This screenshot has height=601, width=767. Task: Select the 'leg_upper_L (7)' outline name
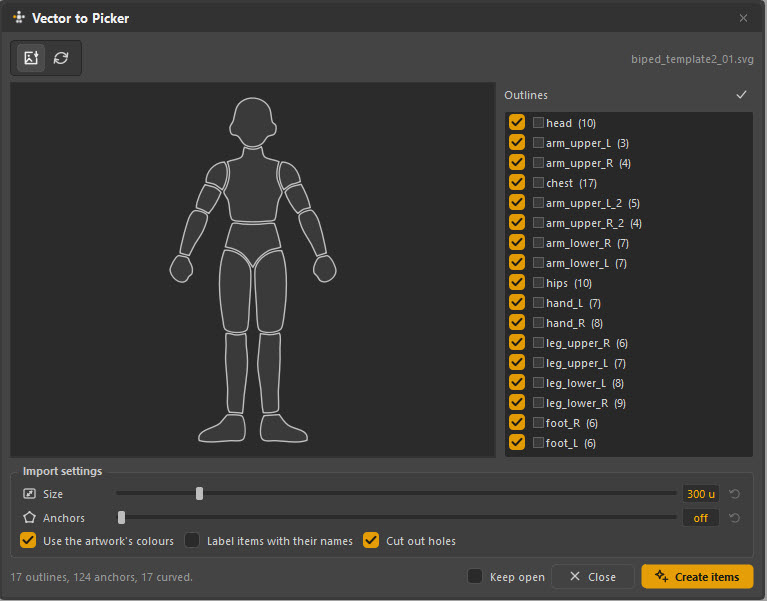586,363
